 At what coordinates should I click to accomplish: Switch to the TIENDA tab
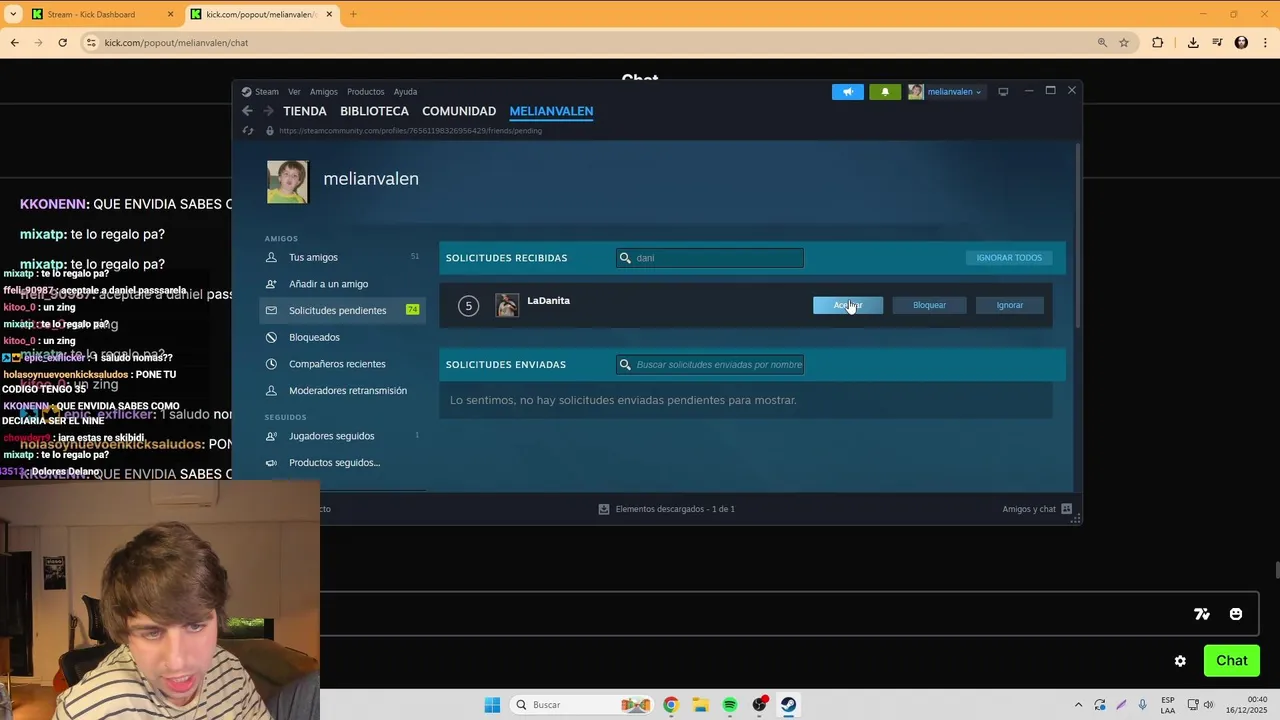(305, 111)
